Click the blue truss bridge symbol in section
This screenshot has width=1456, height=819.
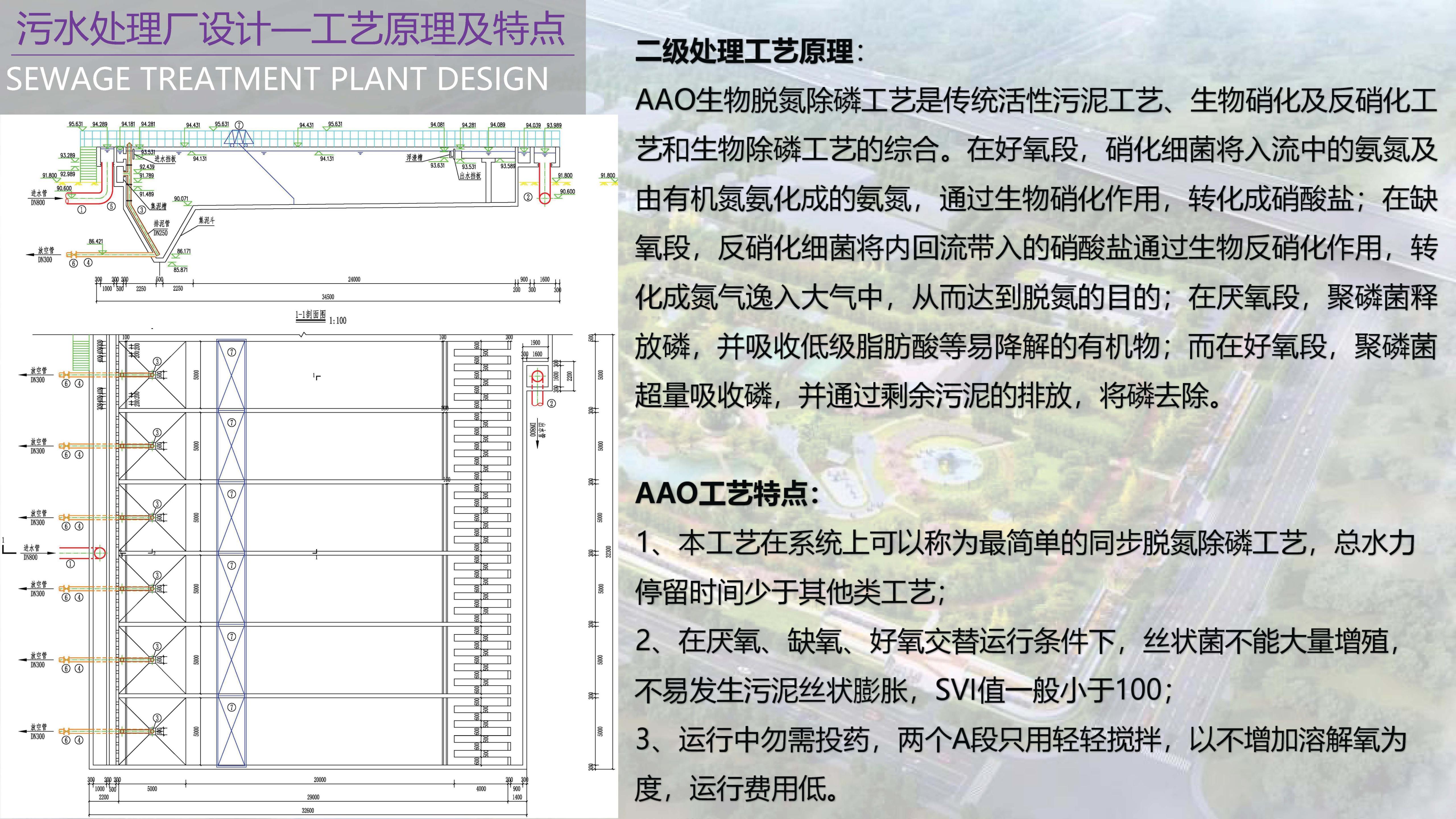tap(239, 137)
